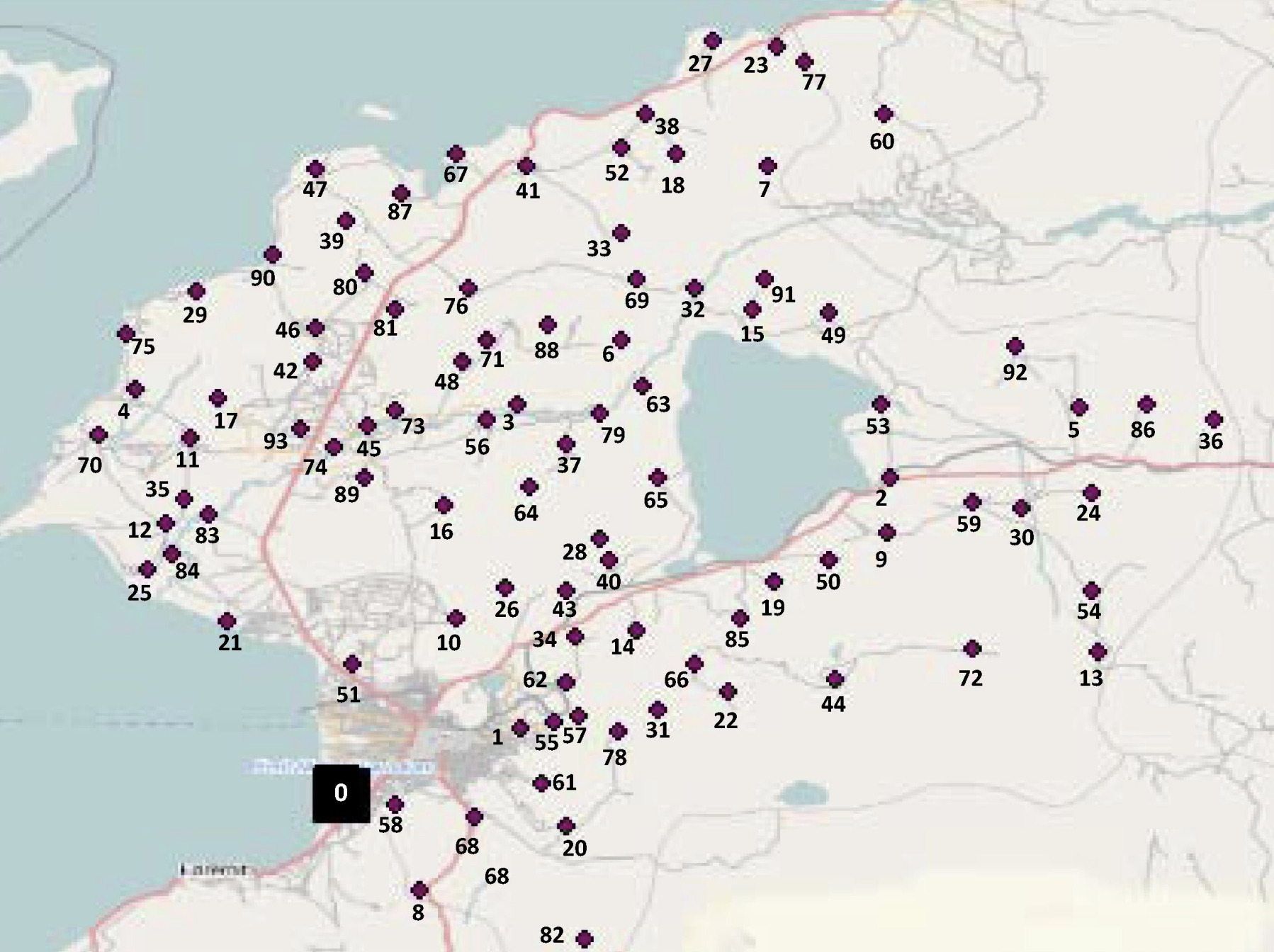
Task: Select node marker 65 beside the lake
Action: coord(657,477)
